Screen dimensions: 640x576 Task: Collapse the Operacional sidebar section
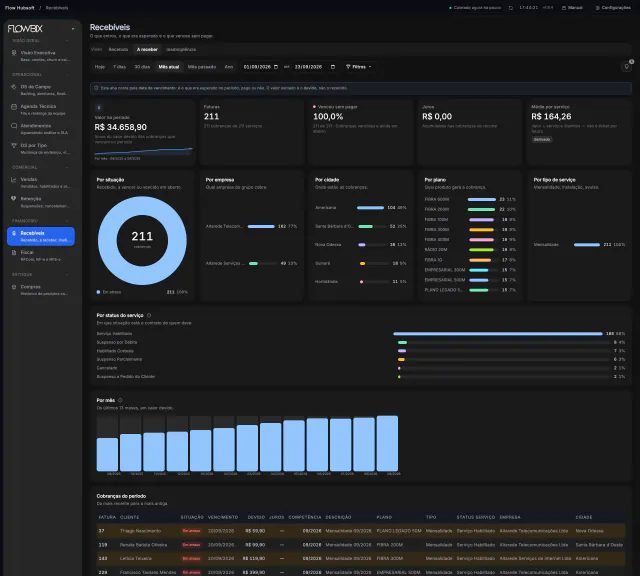[67, 75]
